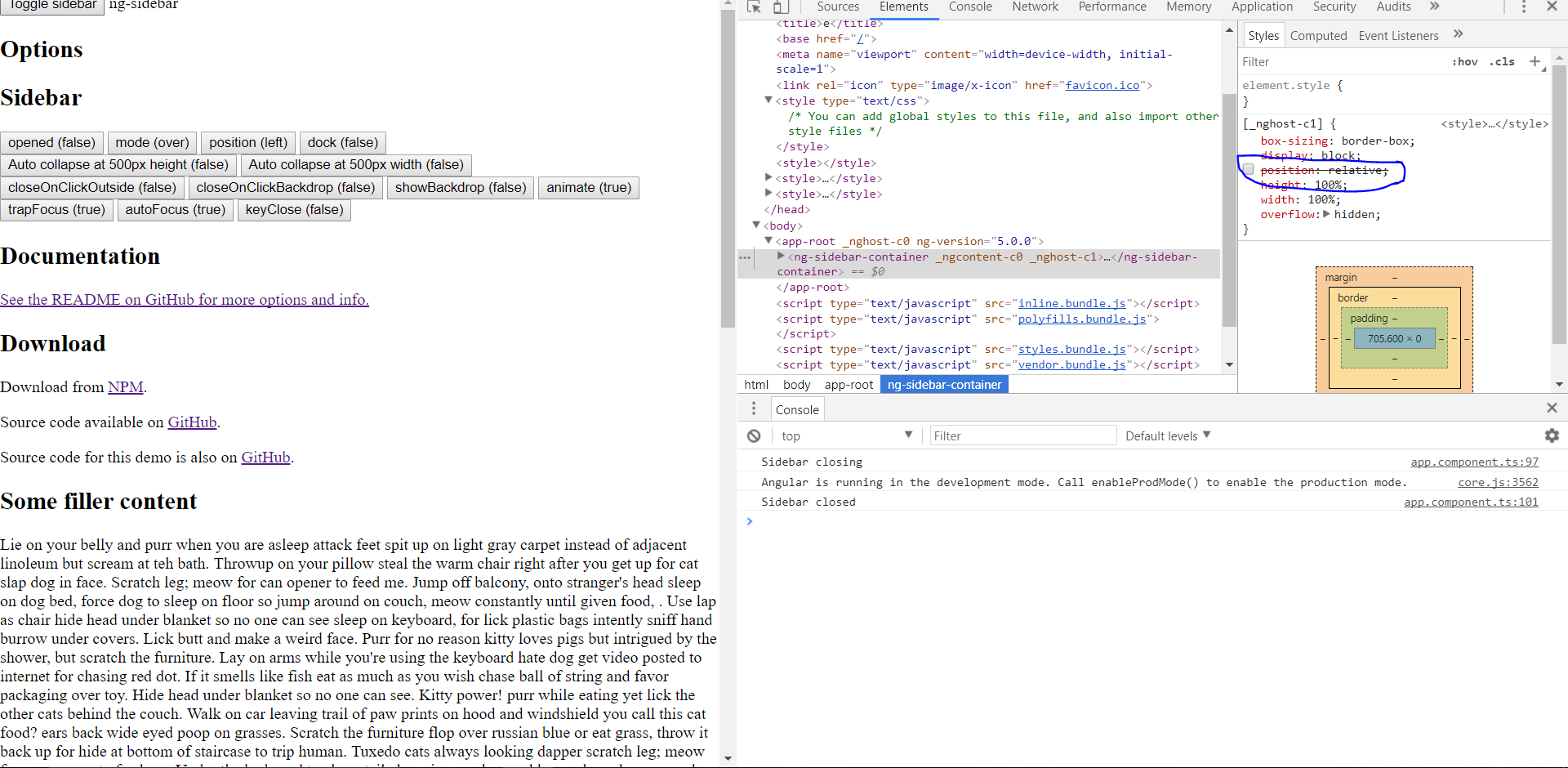This screenshot has height=768, width=1568.
Task: Expand the ng-sidebar-container DOM node
Action: pos(782,257)
